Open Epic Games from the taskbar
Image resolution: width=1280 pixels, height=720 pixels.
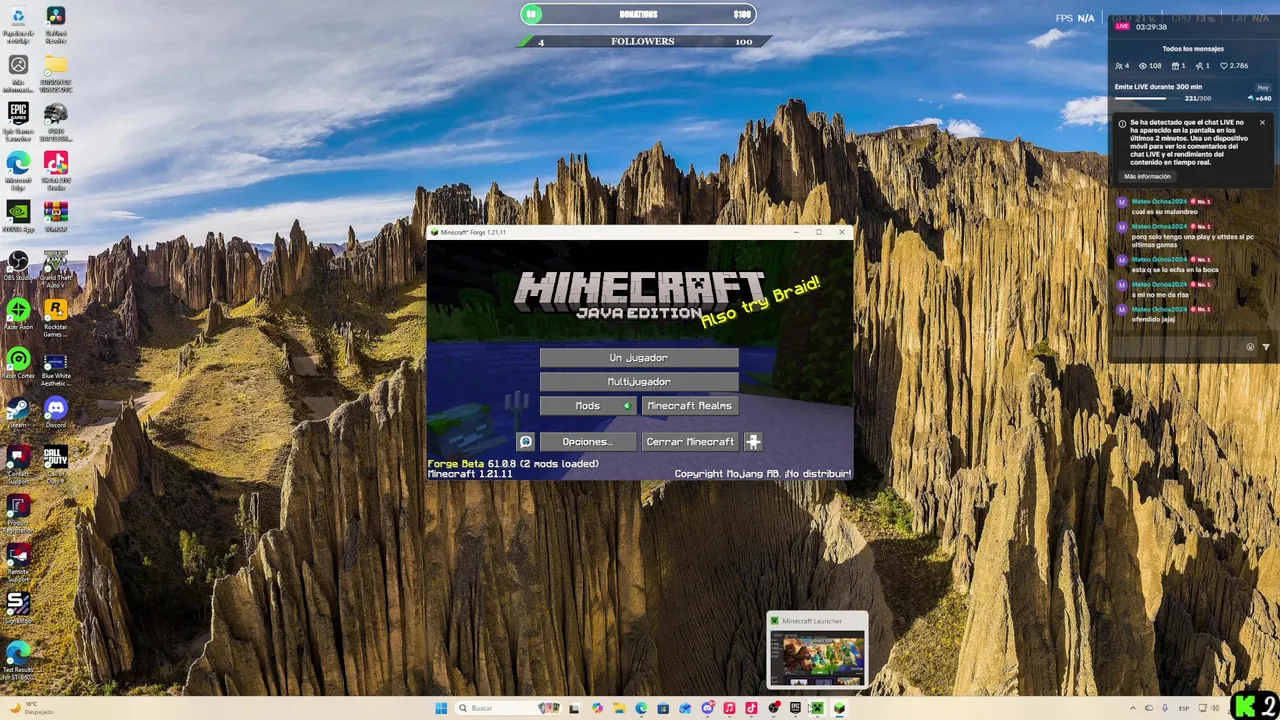(795, 708)
